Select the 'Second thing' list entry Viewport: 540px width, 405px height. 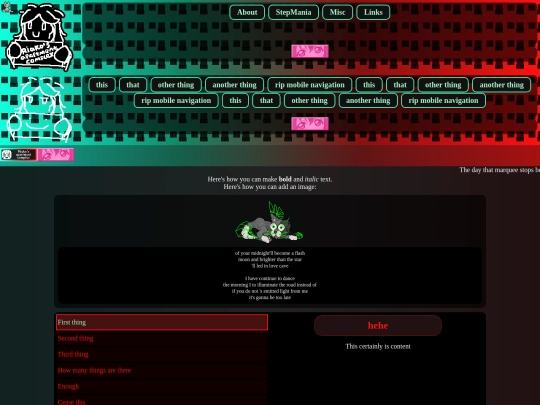[x=162, y=338]
